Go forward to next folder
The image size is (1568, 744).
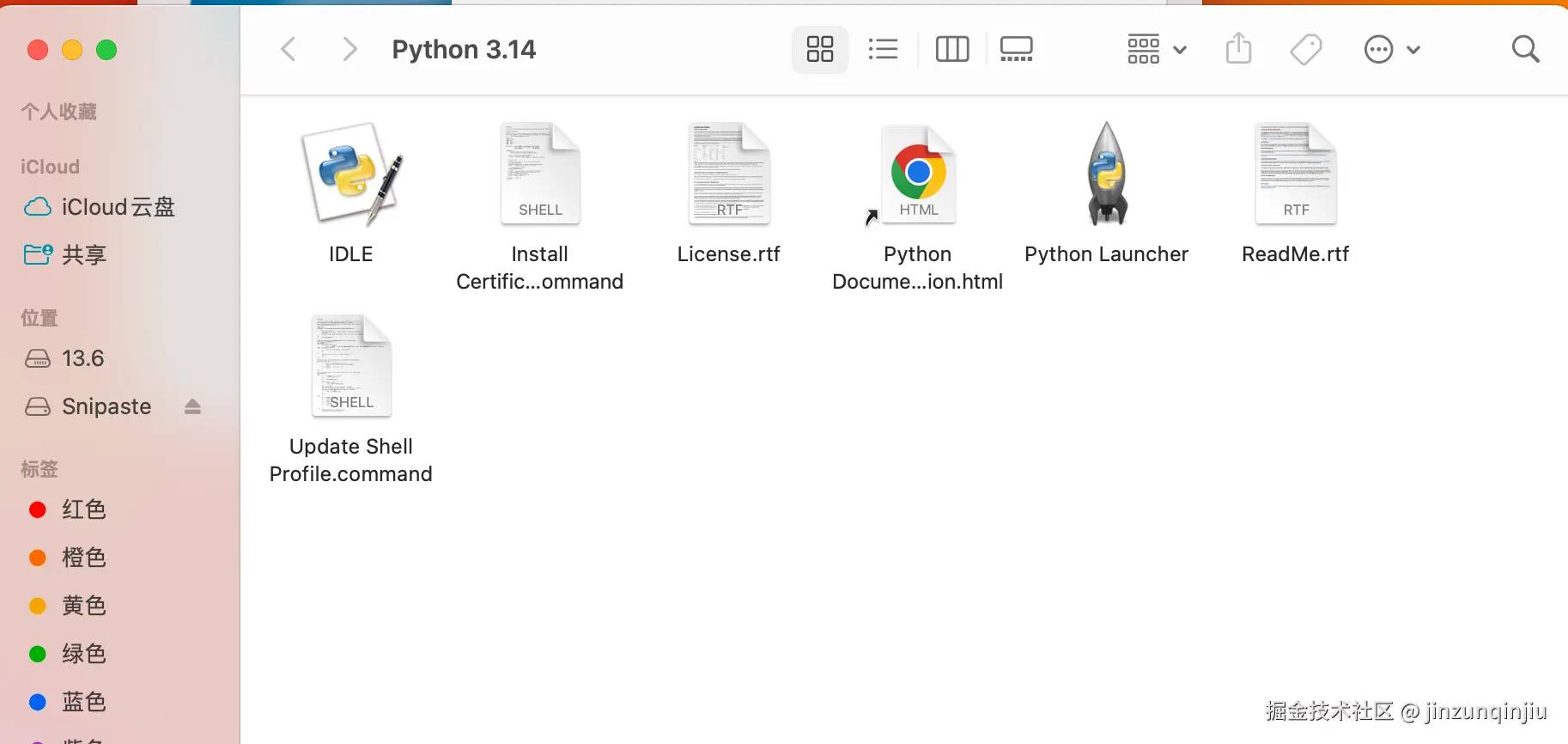point(349,49)
